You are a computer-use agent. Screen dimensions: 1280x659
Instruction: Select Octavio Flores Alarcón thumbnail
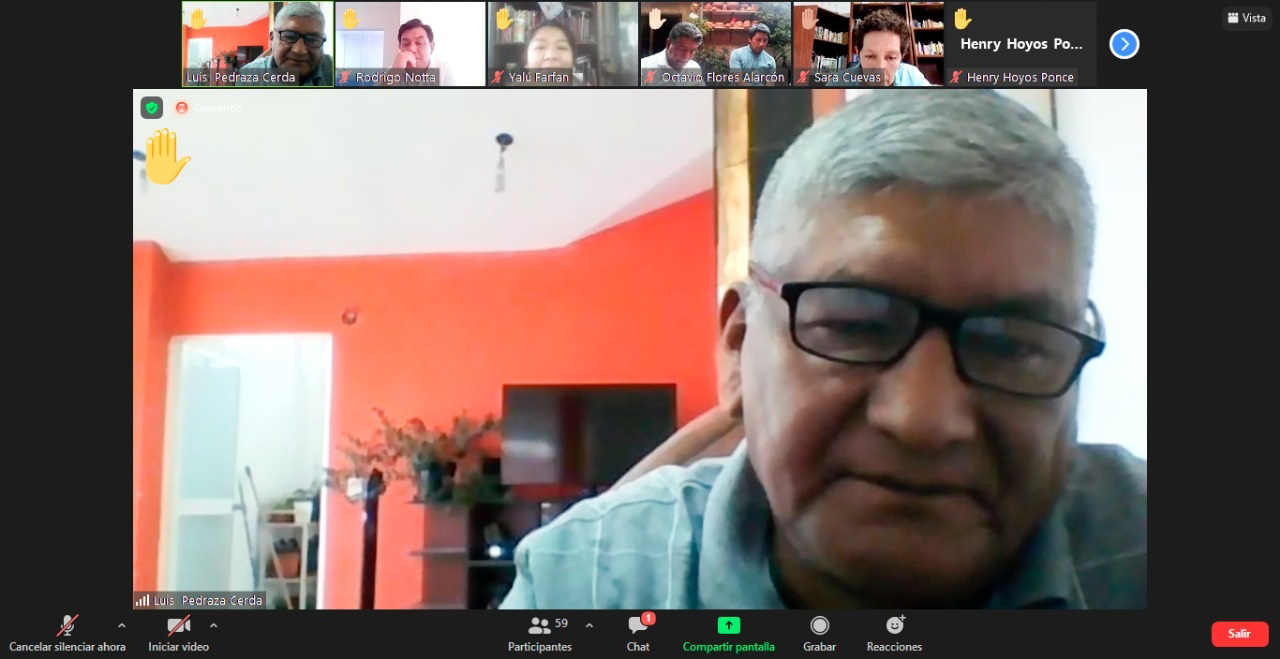[x=716, y=44]
